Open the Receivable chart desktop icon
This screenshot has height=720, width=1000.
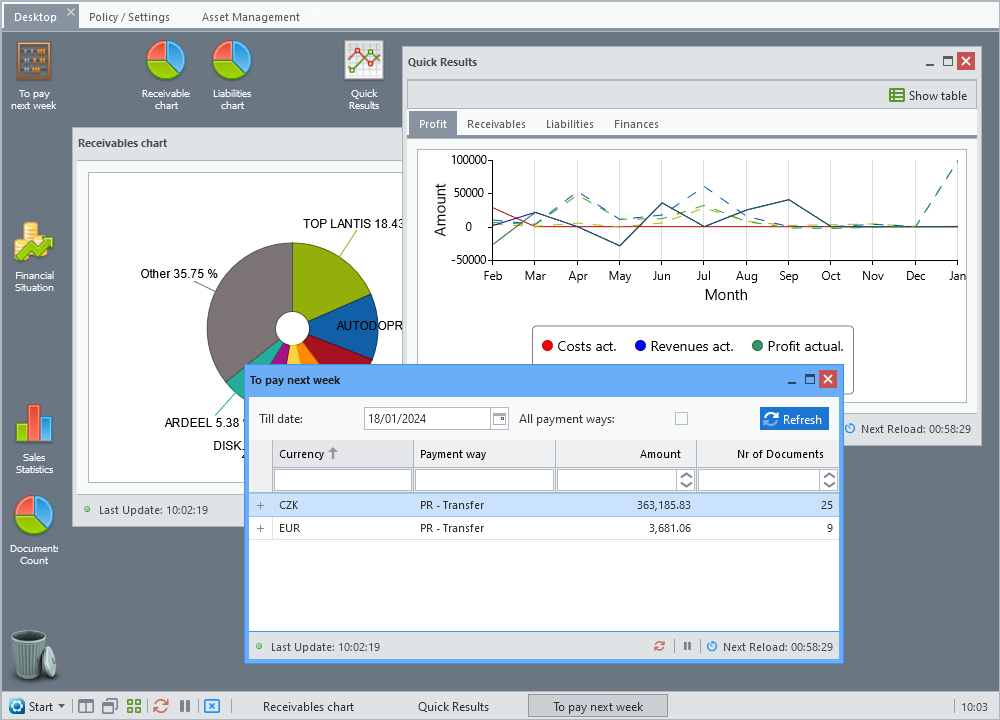(166, 75)
